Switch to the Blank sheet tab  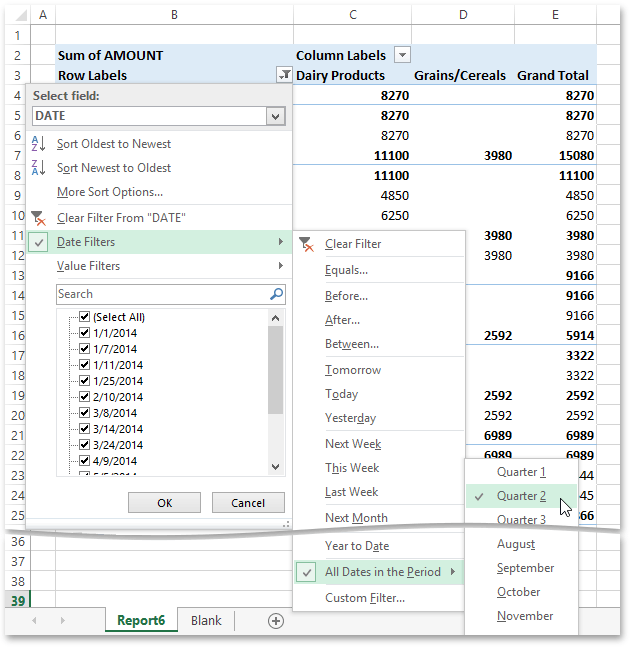tap(206, 620)
